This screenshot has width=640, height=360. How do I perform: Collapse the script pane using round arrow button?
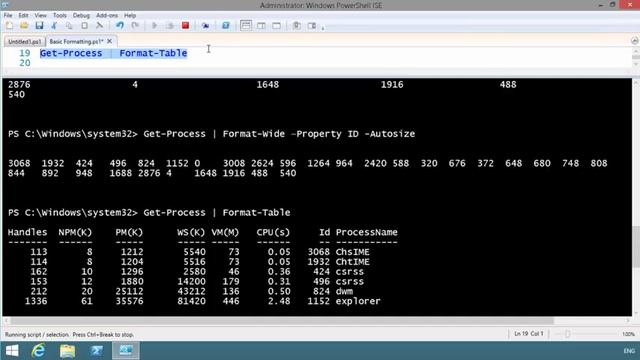[x=634, y=41]
